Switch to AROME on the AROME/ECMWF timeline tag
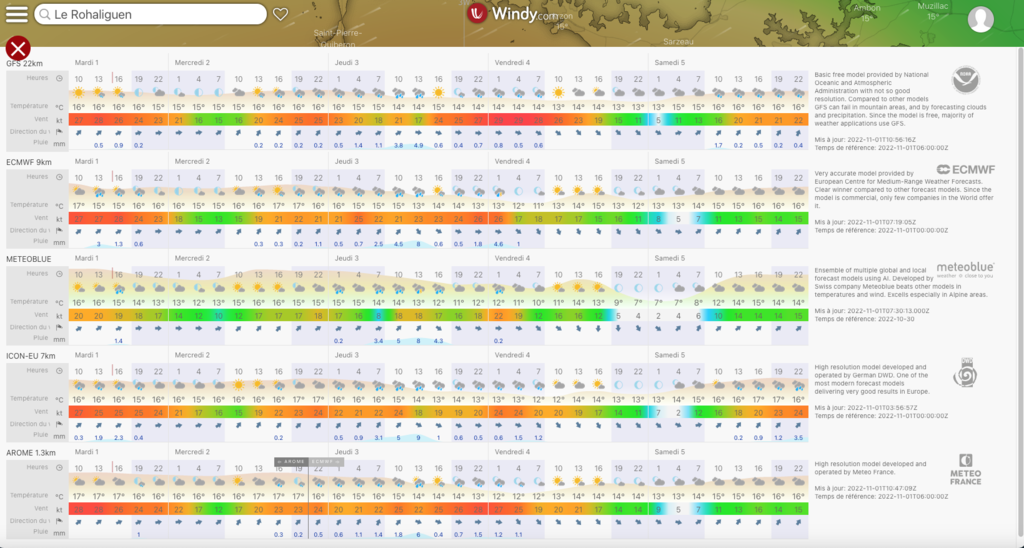Viewport: 1024px width, 548px height. click(291, 462)
